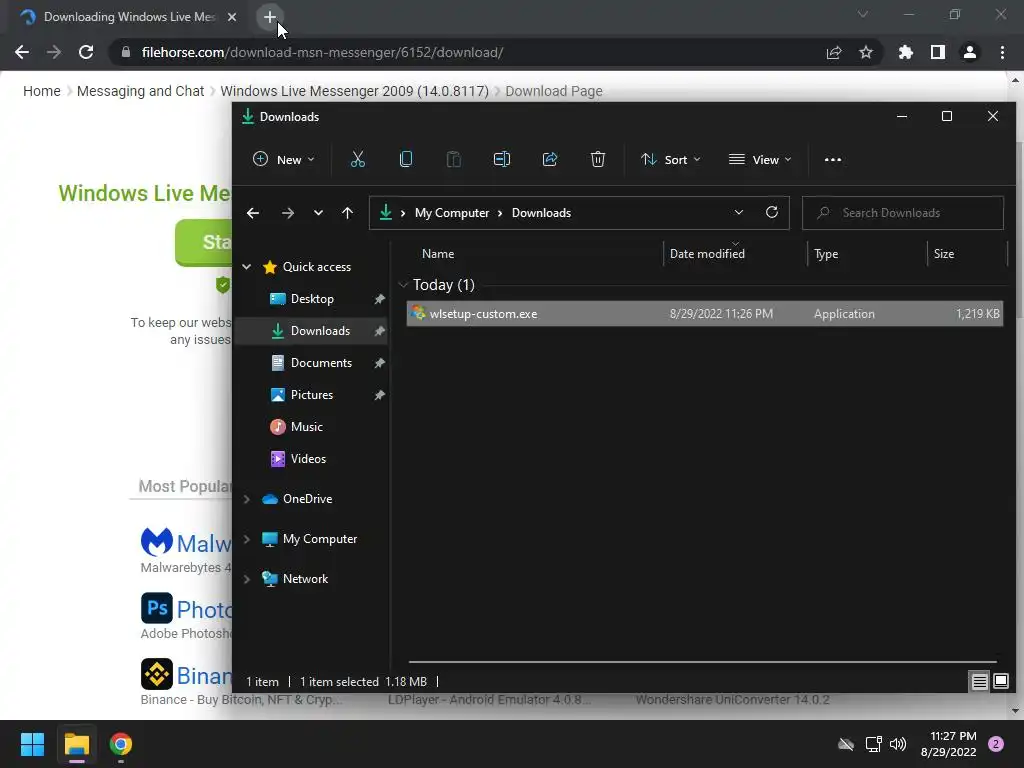This screenshot has width=1024, height=768.
Task: Expand the My Computer tree node
Action: click(247, 539)
